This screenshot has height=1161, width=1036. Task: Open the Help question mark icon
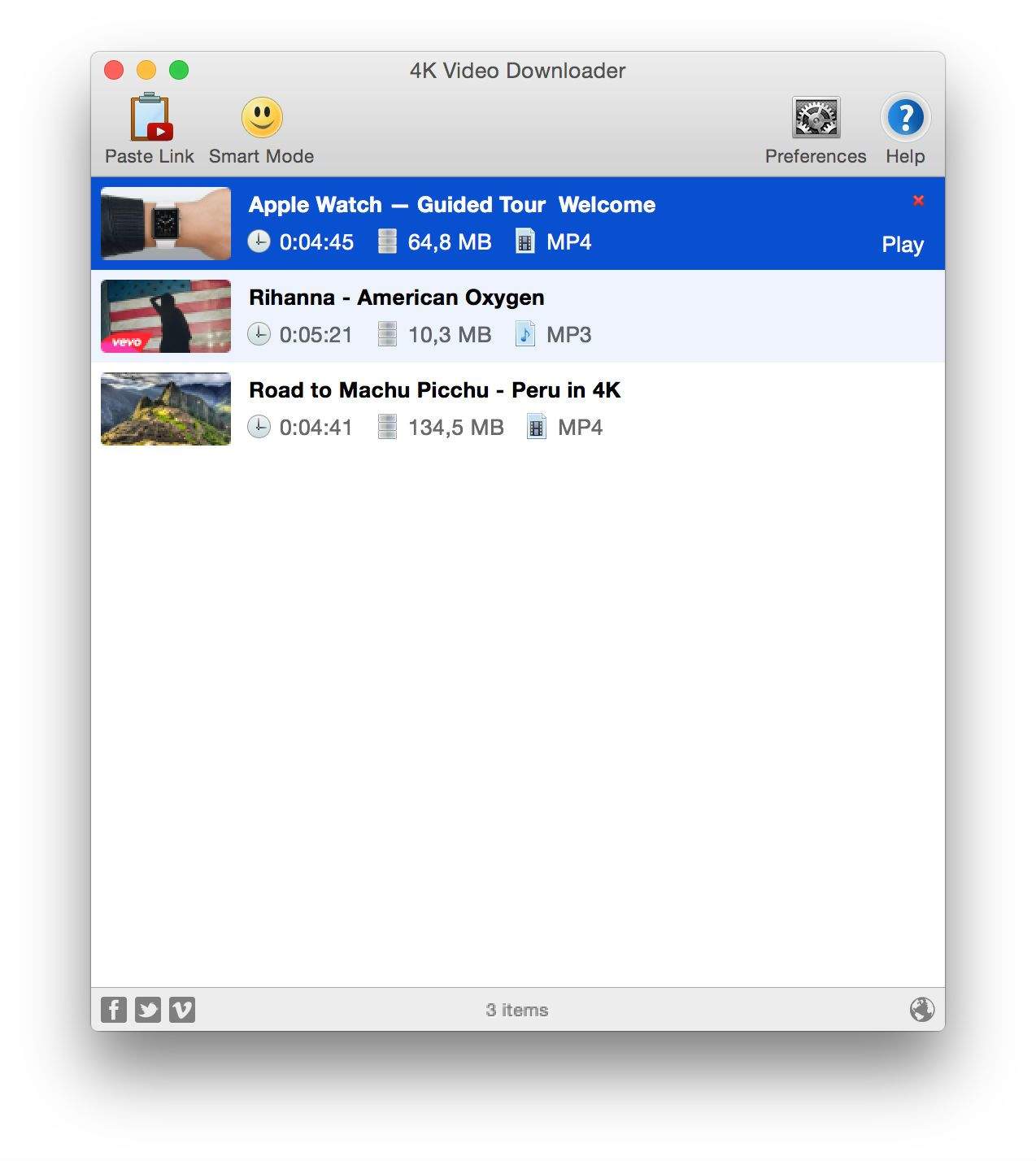click(905, 119)
